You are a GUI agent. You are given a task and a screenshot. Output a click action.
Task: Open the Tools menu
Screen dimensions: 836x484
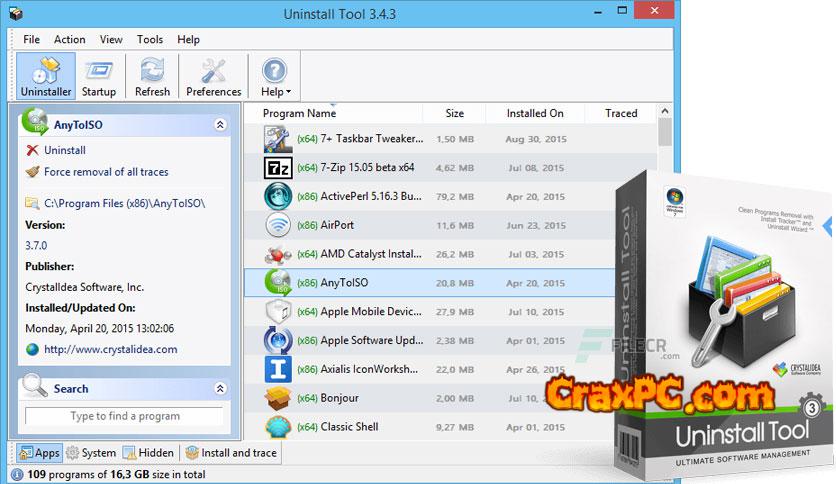pyautogui.click(x=150, y=39)
